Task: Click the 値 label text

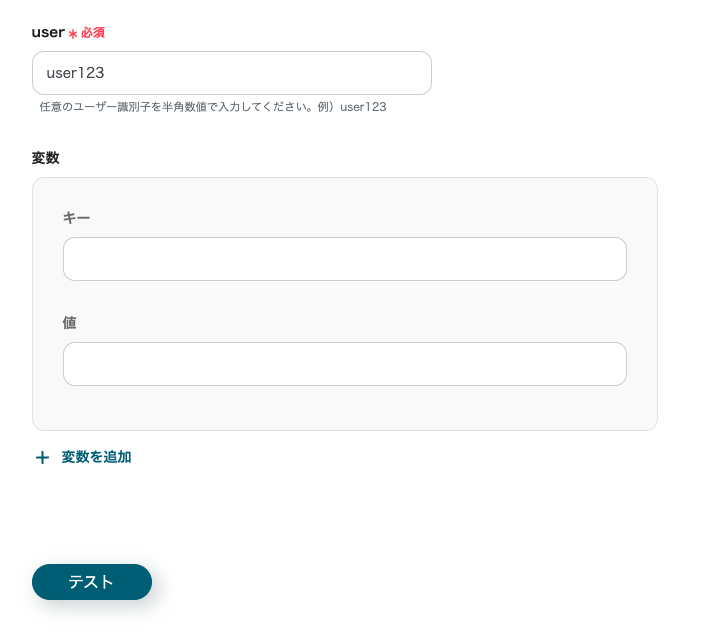Action: coord(70,322)
